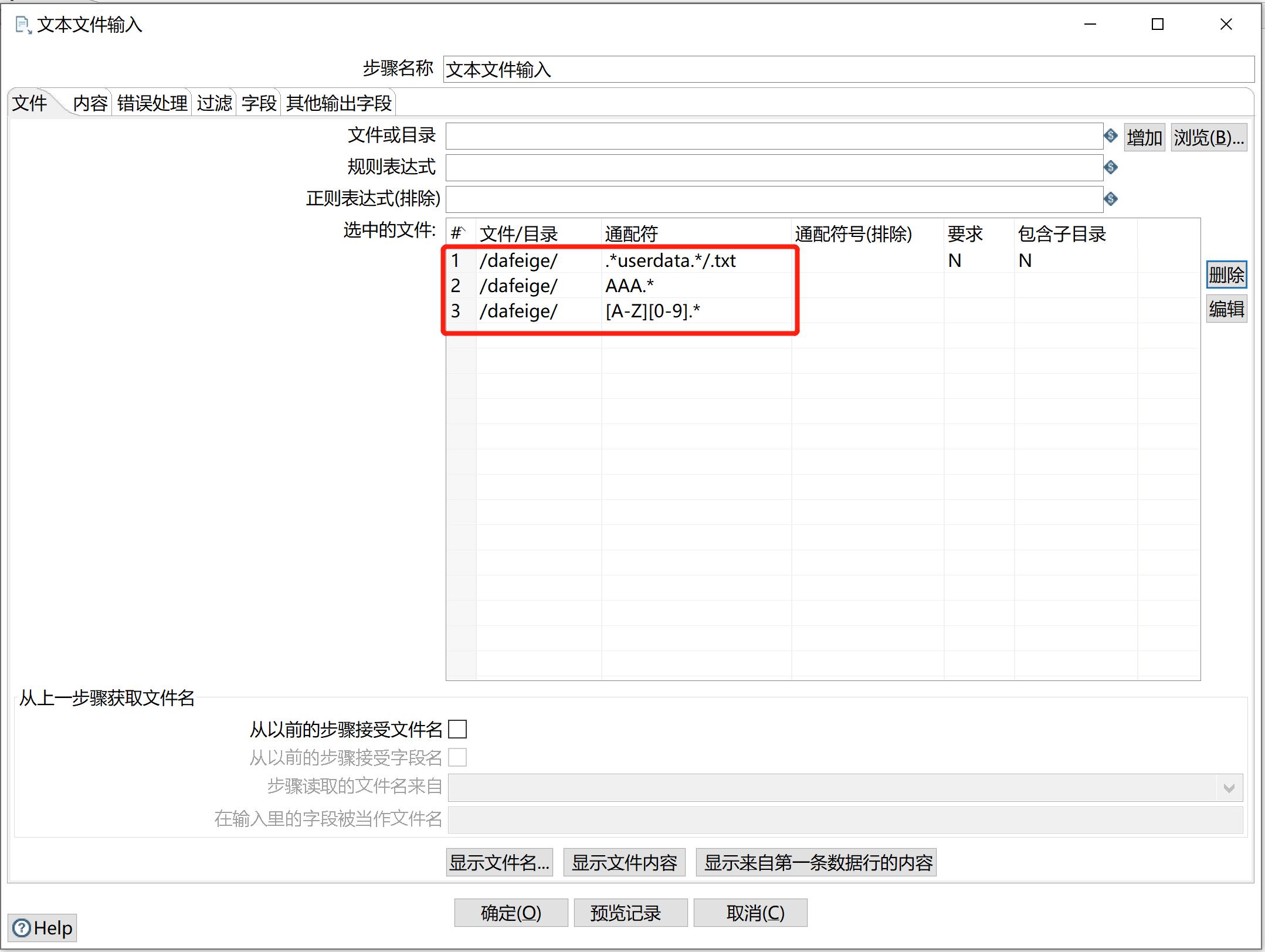
Task: Maximize the 文本文件输入 window
Action: [x=1158, y=25]
